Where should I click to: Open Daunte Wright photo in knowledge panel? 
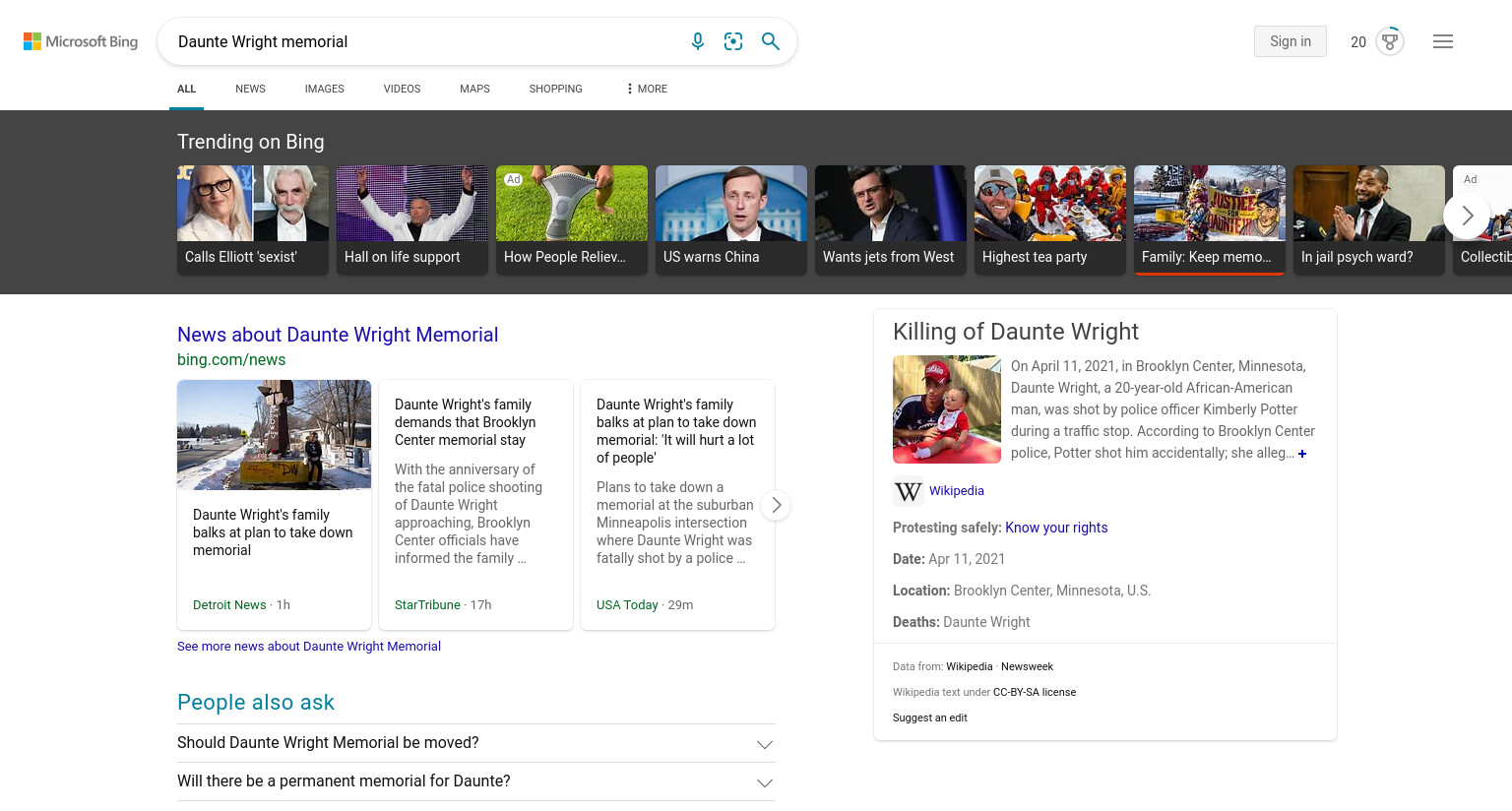[x=947, y=409]
